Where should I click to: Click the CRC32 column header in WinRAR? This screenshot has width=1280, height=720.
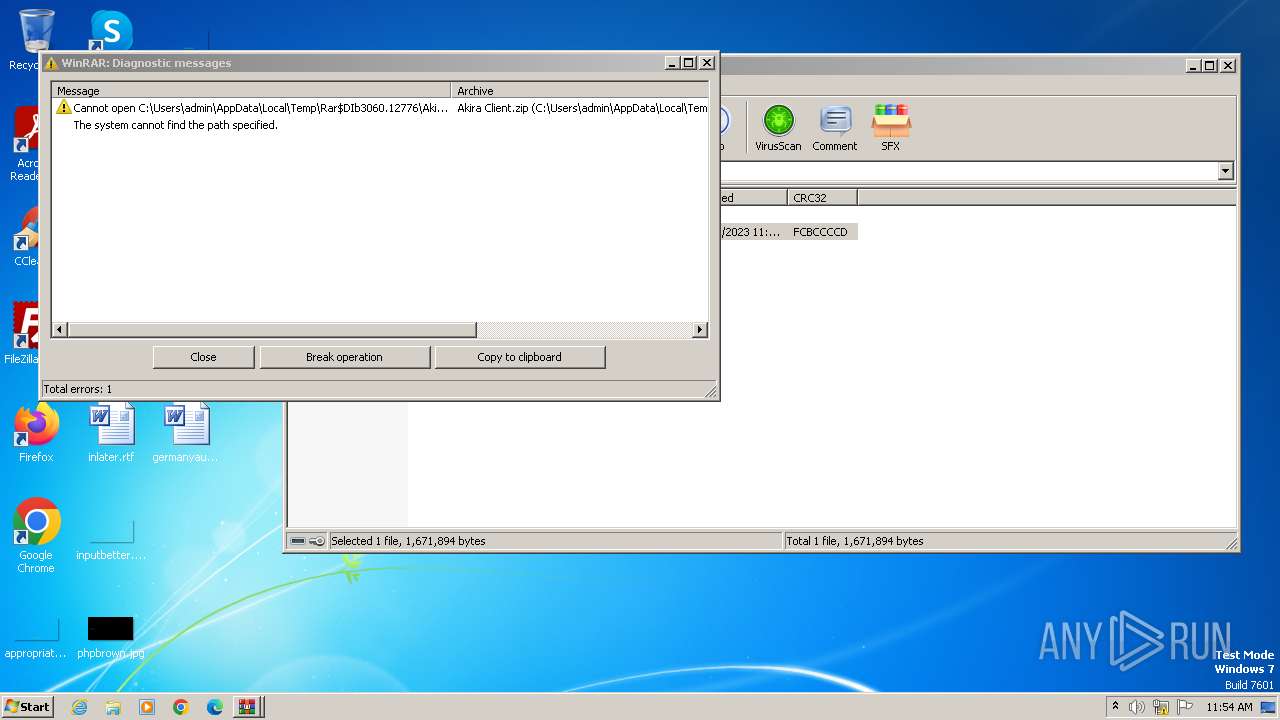[x=822, y=198]
